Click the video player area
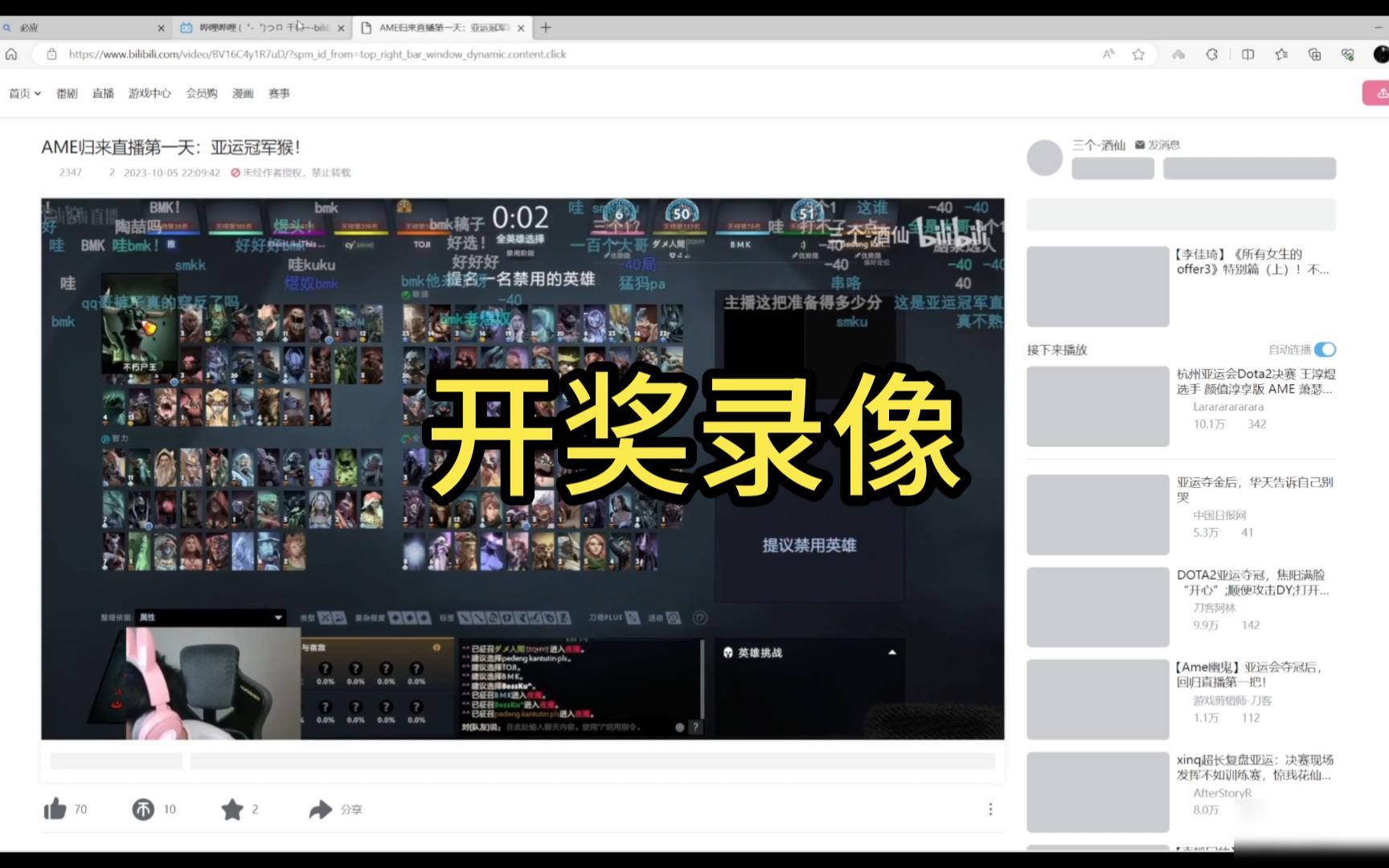Image resolution: width=1389 pixels, height=868 pixels. point(522,469)
